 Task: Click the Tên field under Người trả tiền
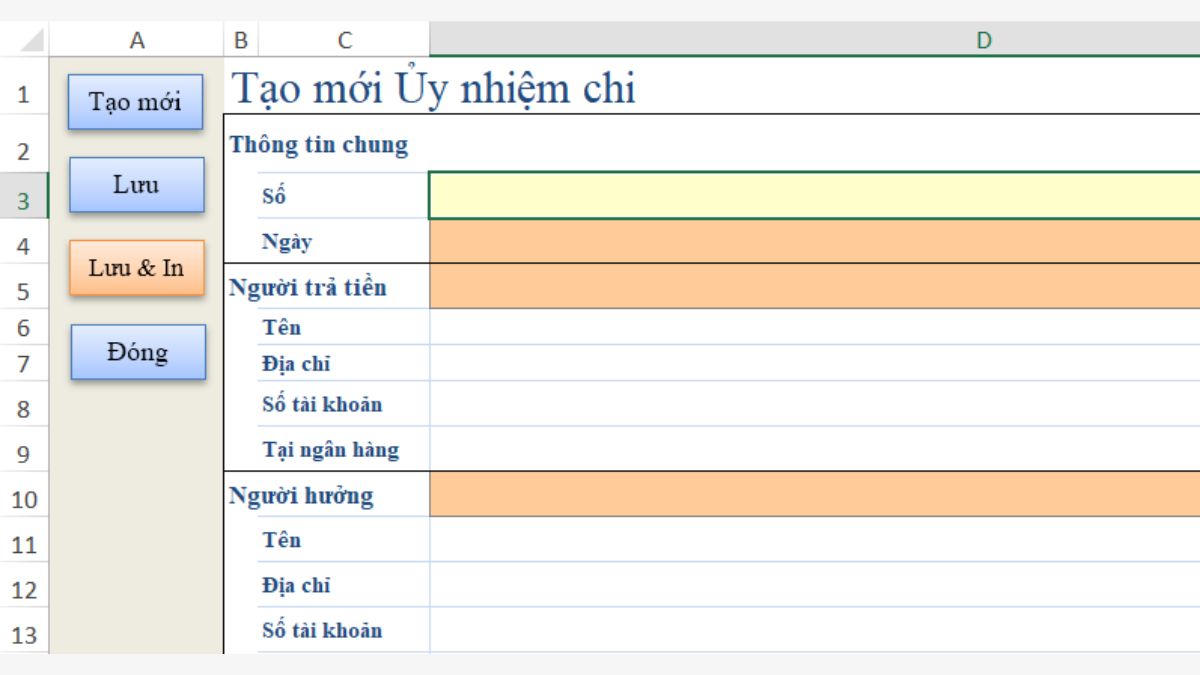(x=814, y=327)
